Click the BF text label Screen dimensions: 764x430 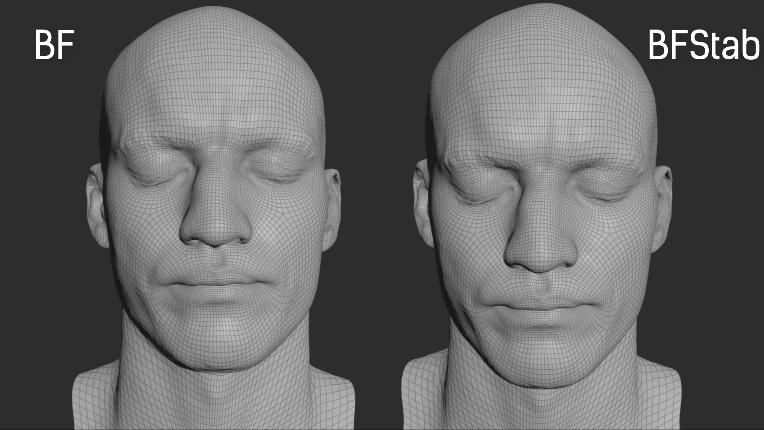point(55,46)
